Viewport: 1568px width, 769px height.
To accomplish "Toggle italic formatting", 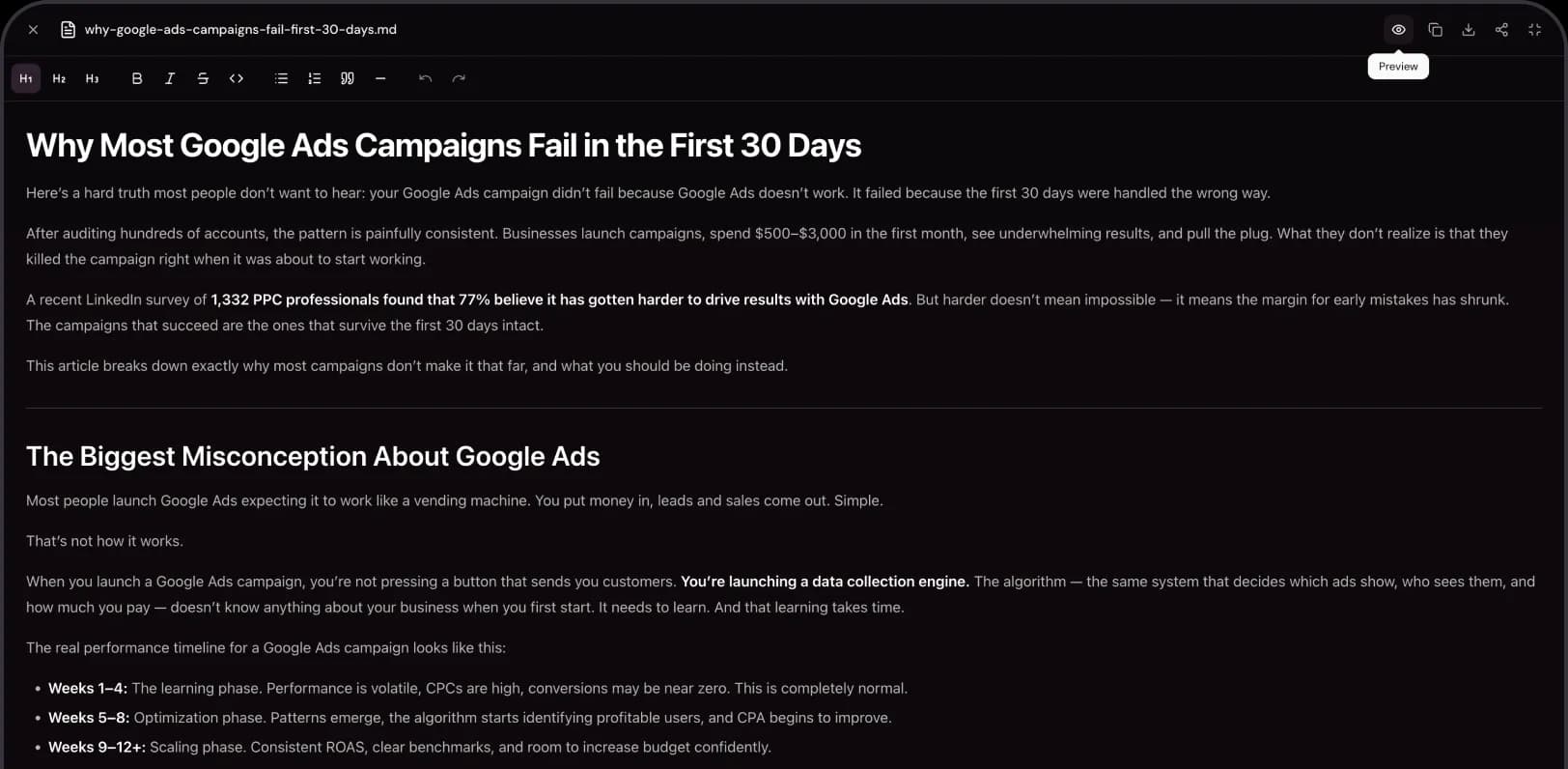I will point(170,78).
